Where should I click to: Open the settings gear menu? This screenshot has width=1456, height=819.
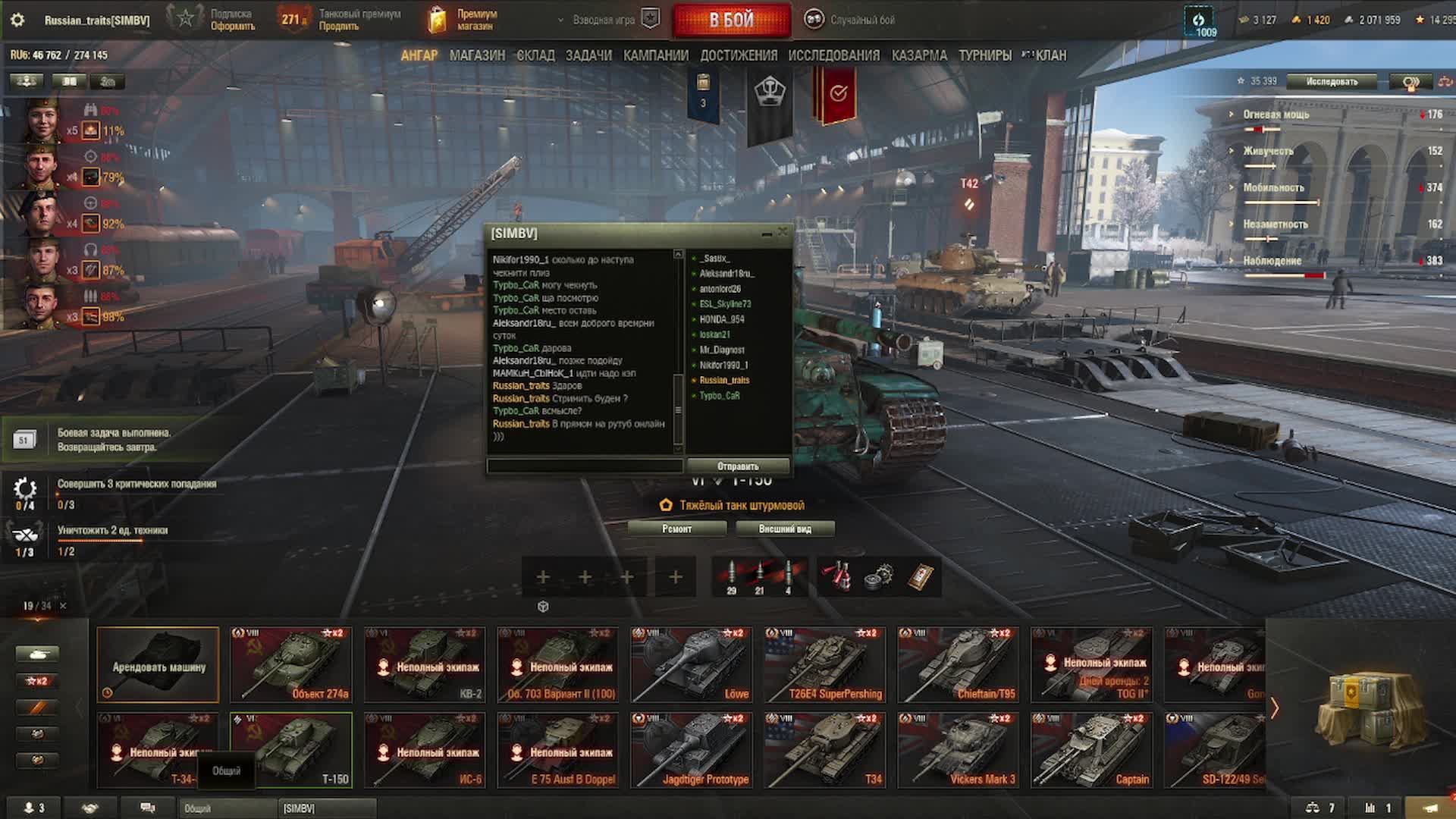17,20
